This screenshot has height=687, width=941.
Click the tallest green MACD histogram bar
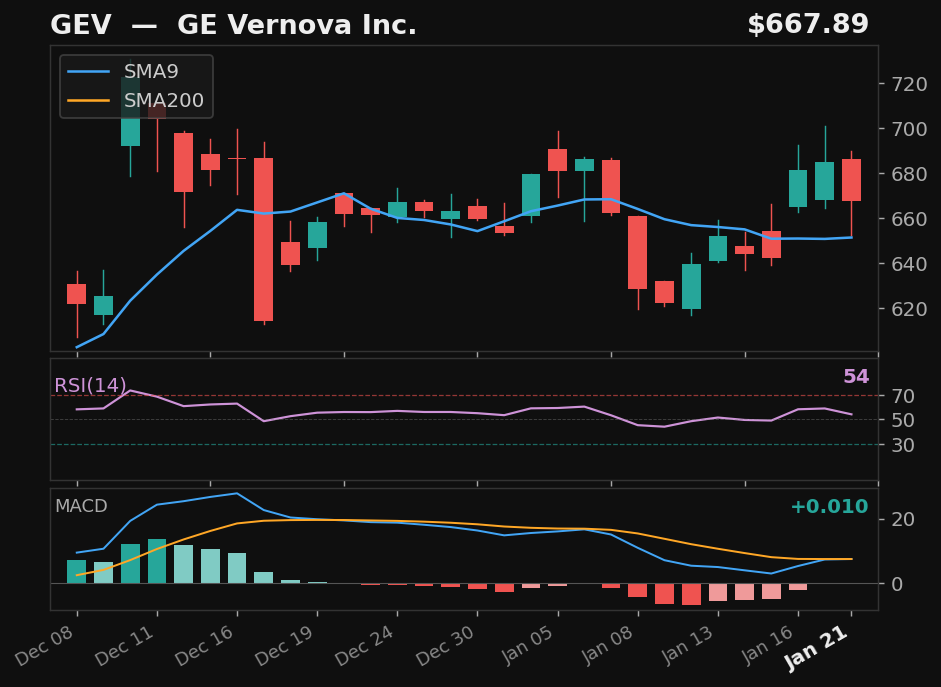[157, 561]
